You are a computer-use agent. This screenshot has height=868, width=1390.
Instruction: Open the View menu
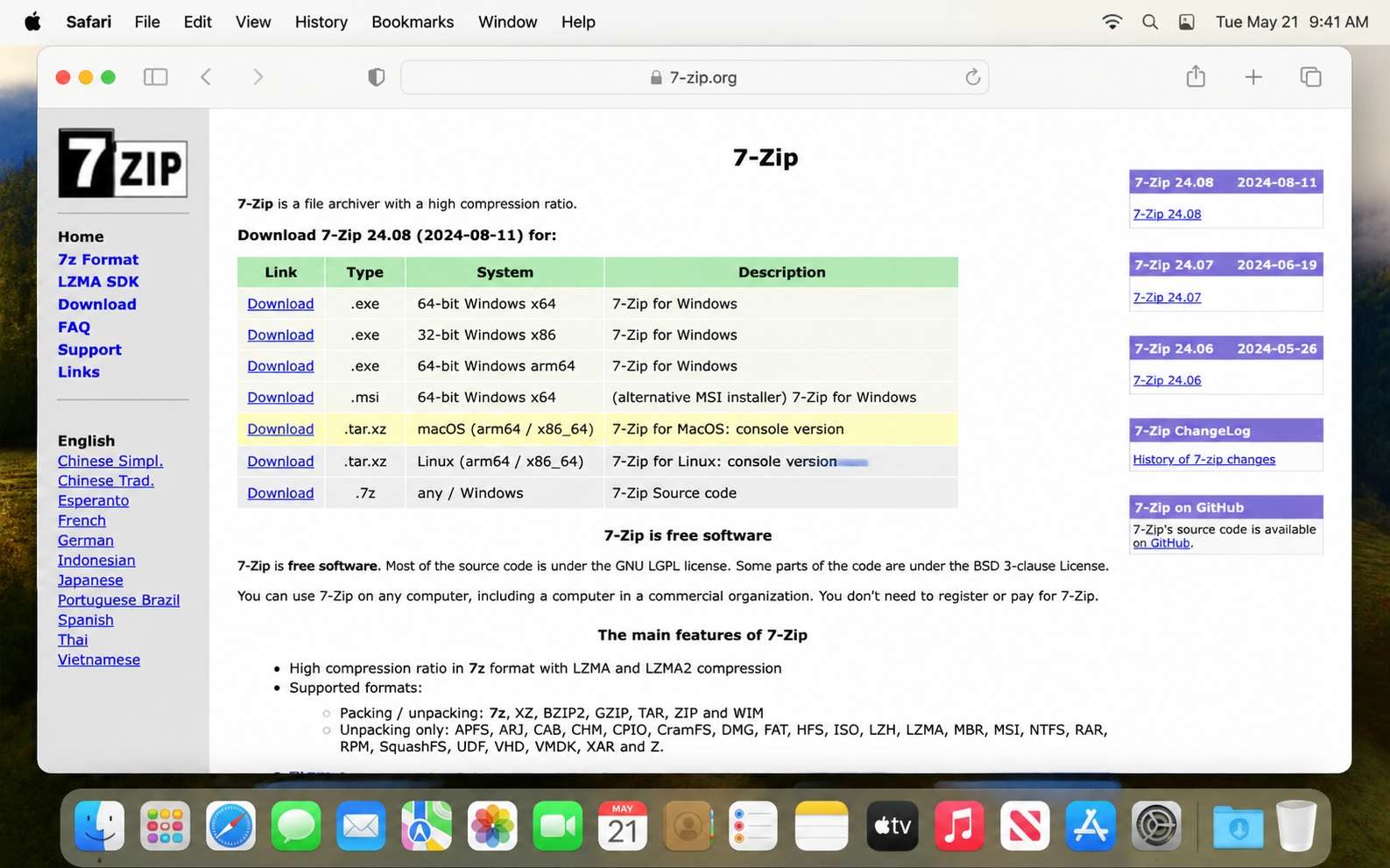(253, 22)
